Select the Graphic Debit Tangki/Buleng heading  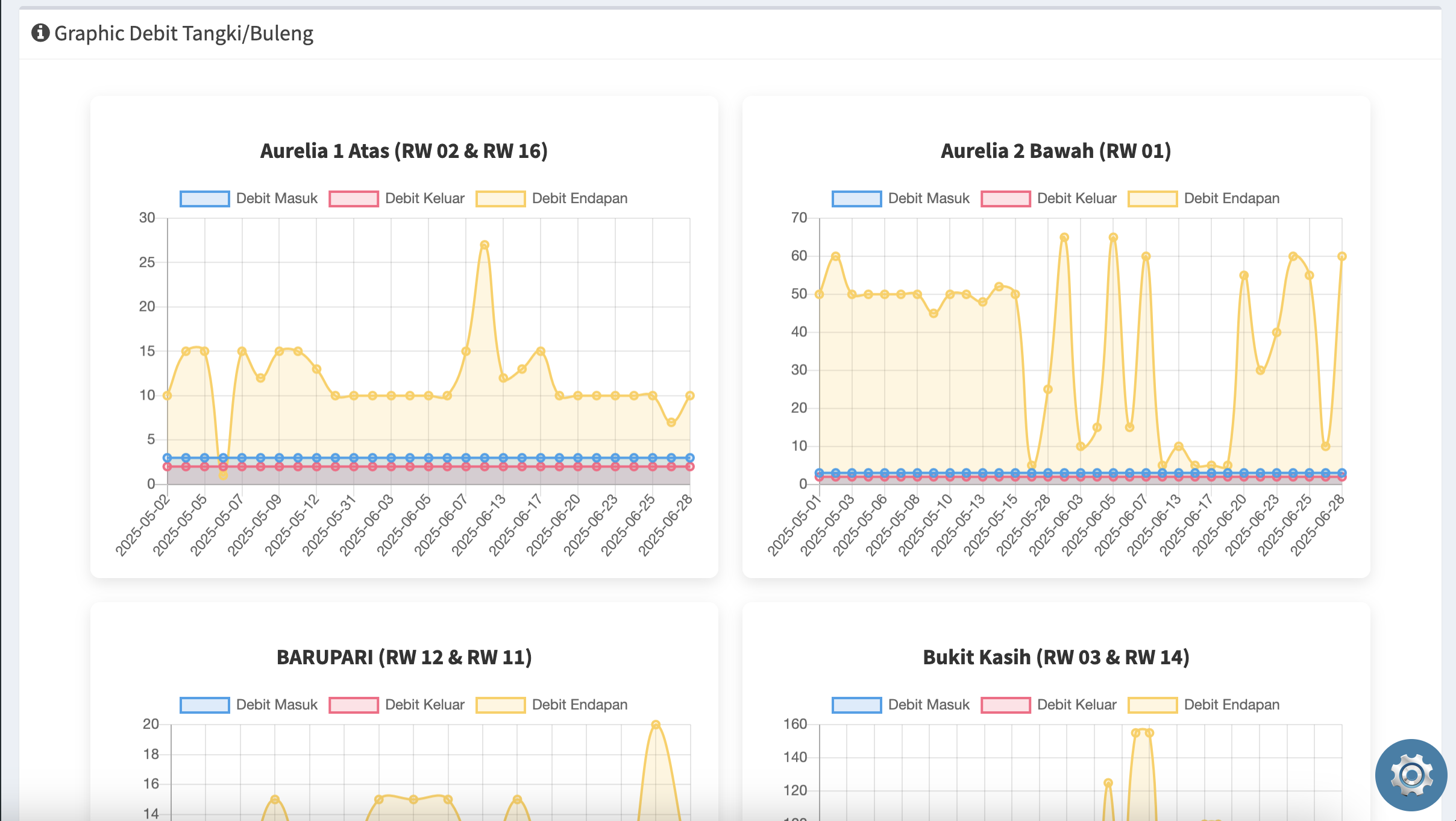184,34
